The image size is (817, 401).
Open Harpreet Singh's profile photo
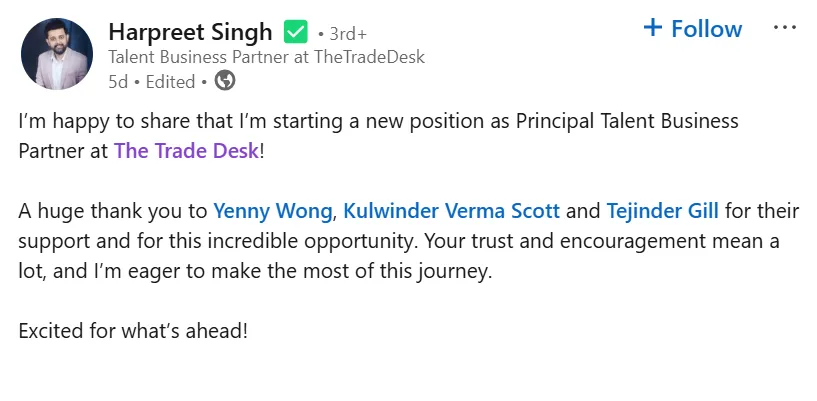click(57, 54)
